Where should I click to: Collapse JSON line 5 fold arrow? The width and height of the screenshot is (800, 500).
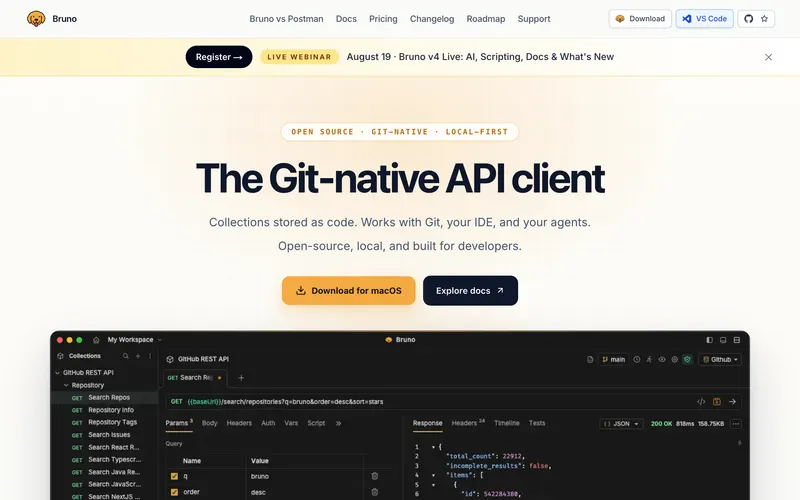[433, 485]
